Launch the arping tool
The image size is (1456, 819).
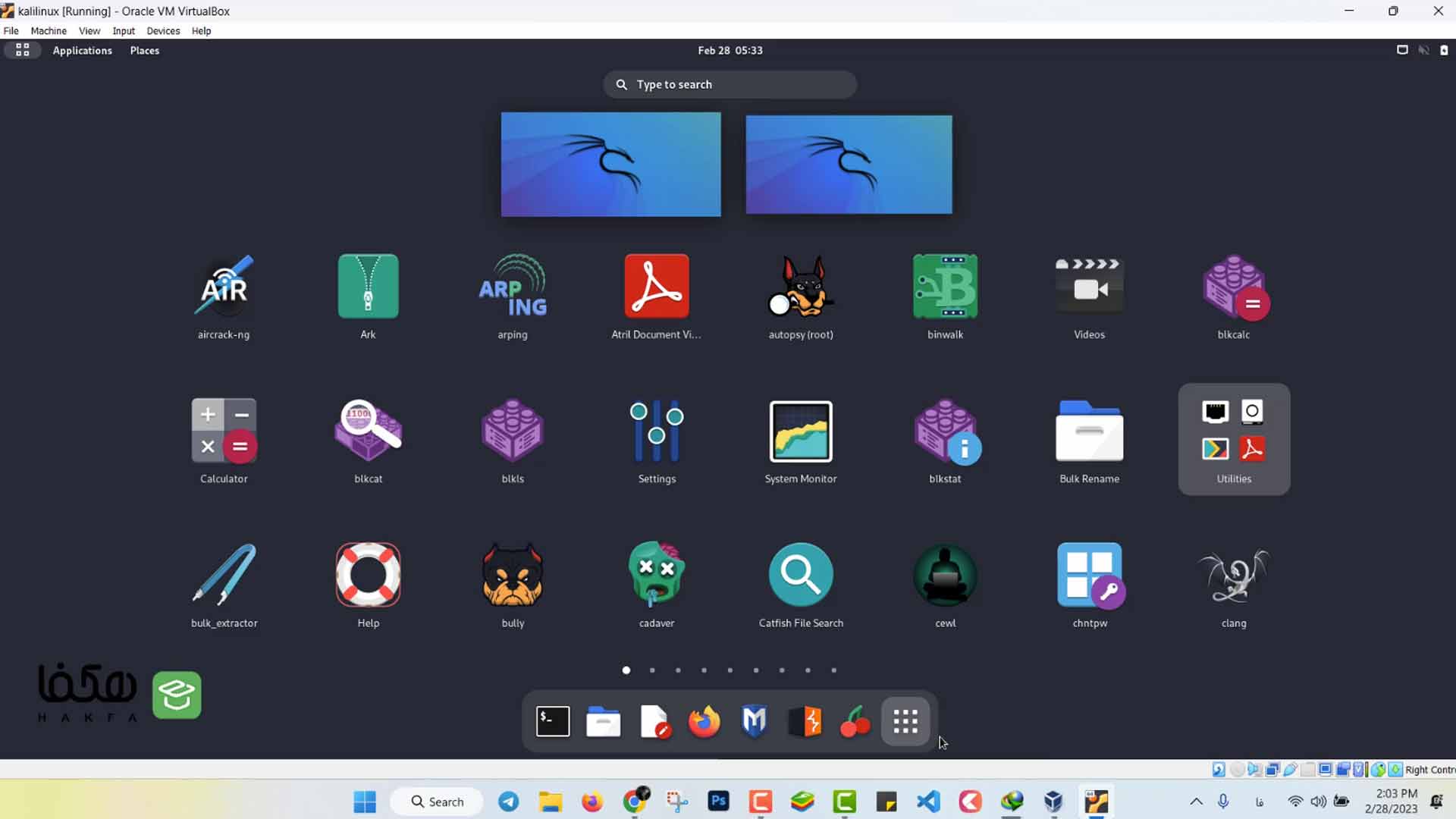click(x=513, y=297)
